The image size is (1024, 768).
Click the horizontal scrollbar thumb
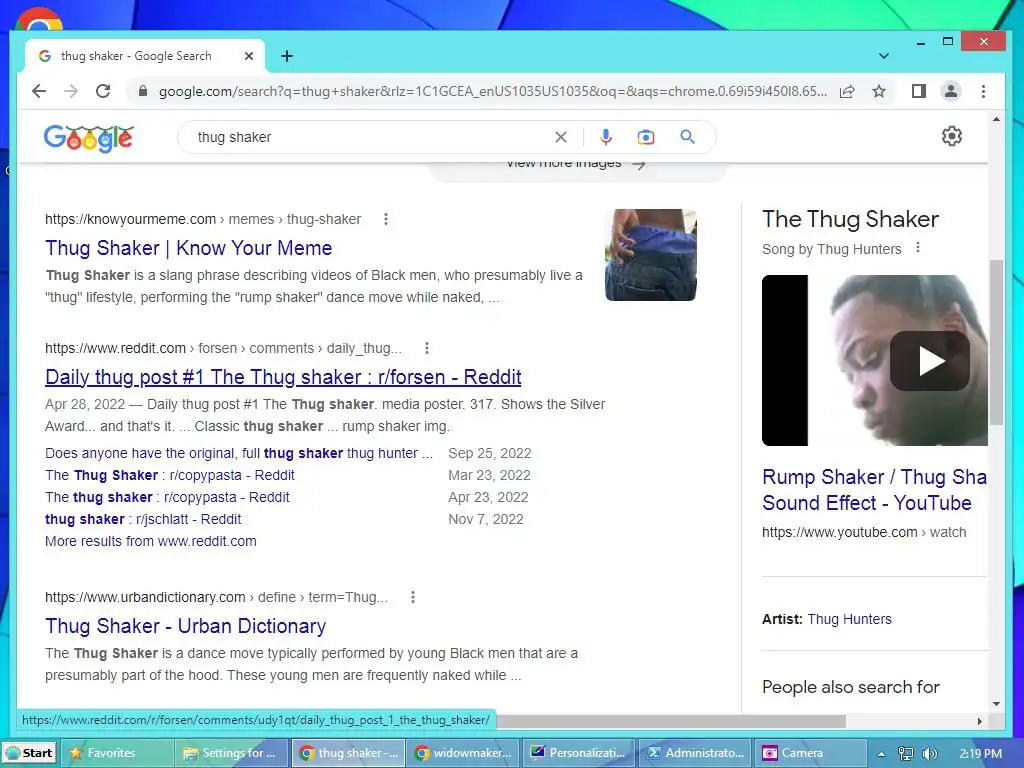click(671, 722)
